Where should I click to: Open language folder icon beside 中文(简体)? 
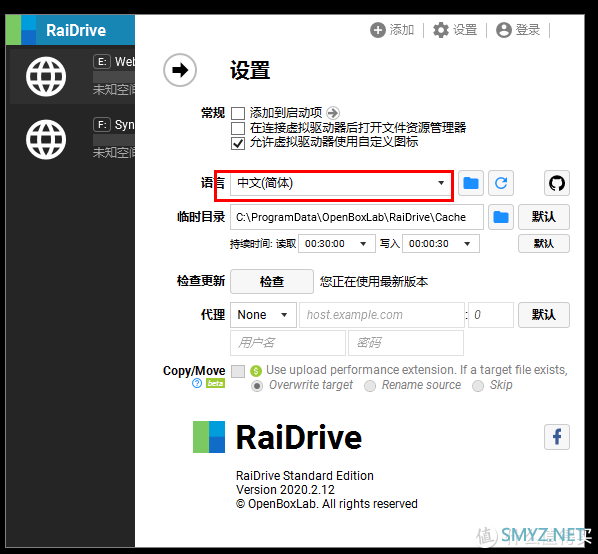[471, 183]
